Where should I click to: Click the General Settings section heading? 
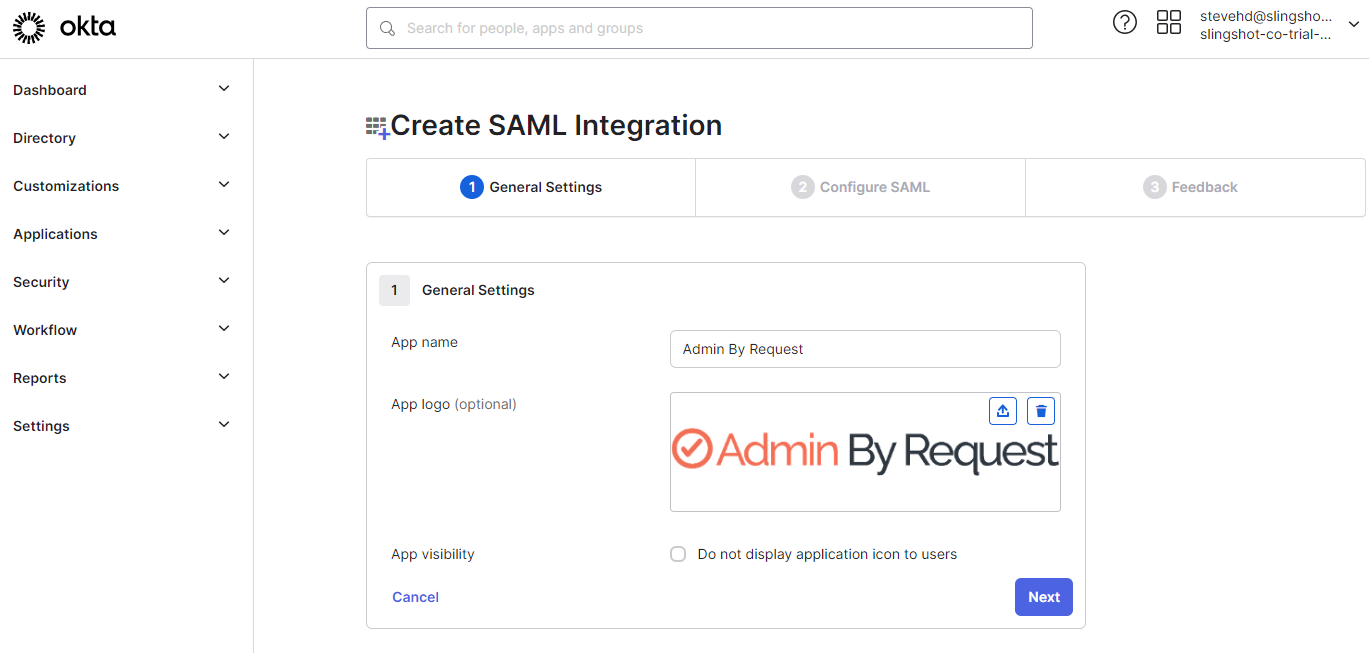point(478,290)
